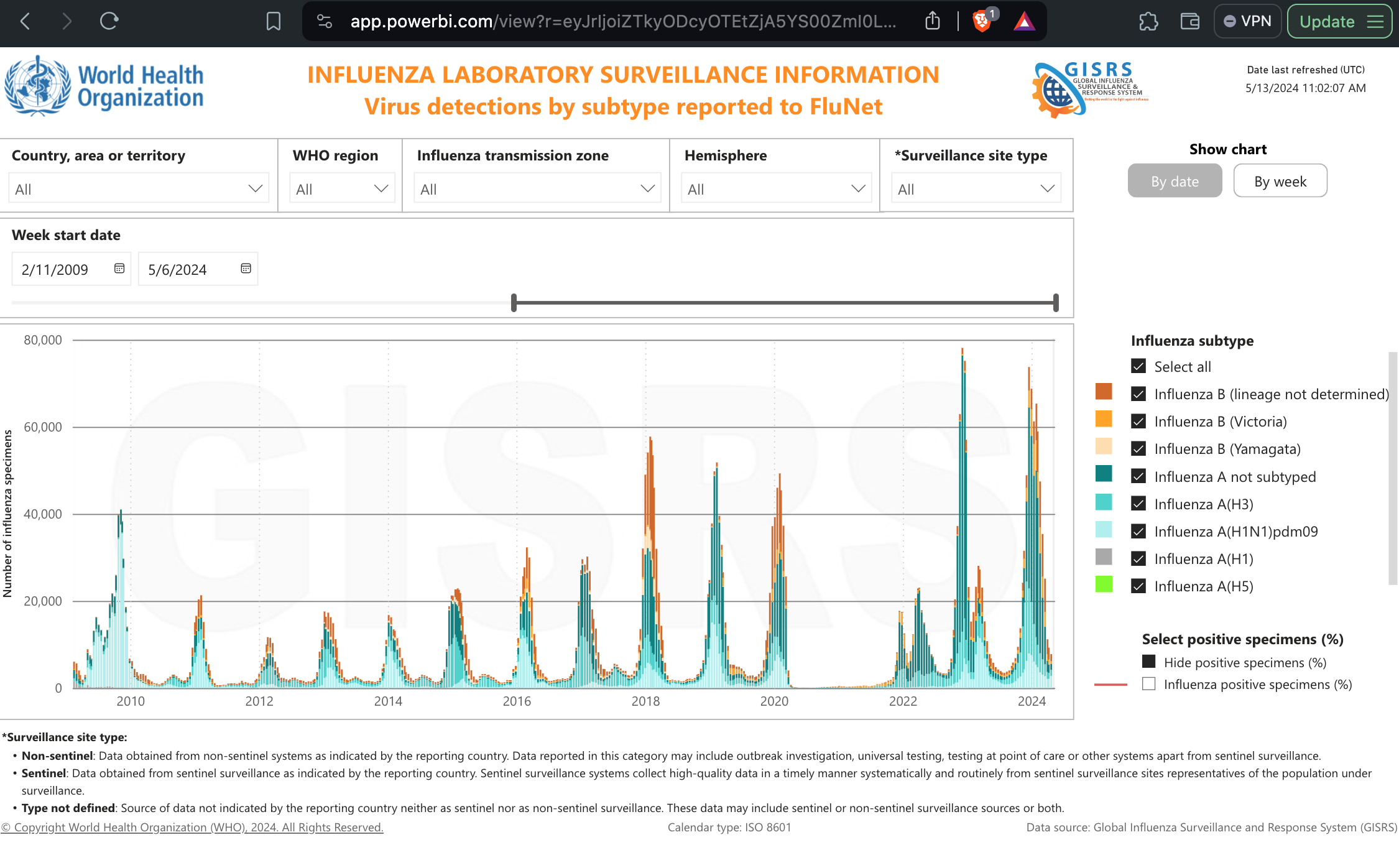1399x868 pixels.
Task: Switch chart view to By week
Action: [1280, 181]
